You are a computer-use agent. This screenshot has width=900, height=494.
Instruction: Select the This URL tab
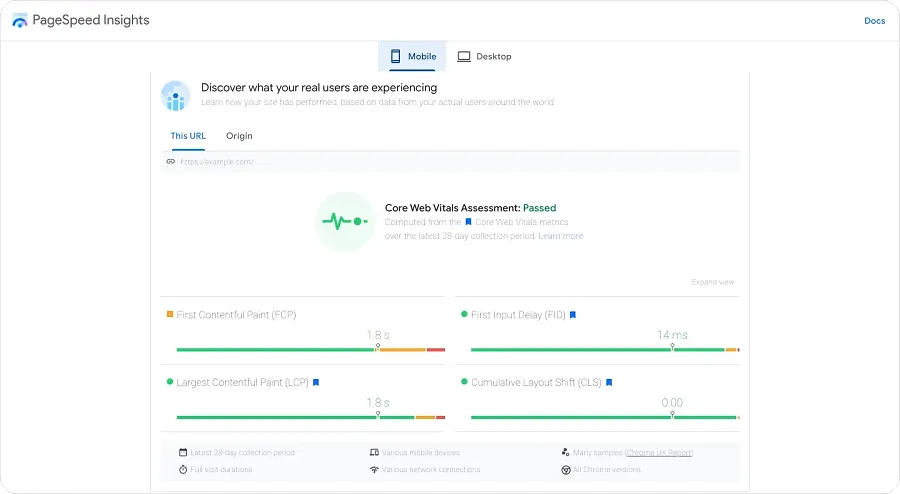(188, 136)
